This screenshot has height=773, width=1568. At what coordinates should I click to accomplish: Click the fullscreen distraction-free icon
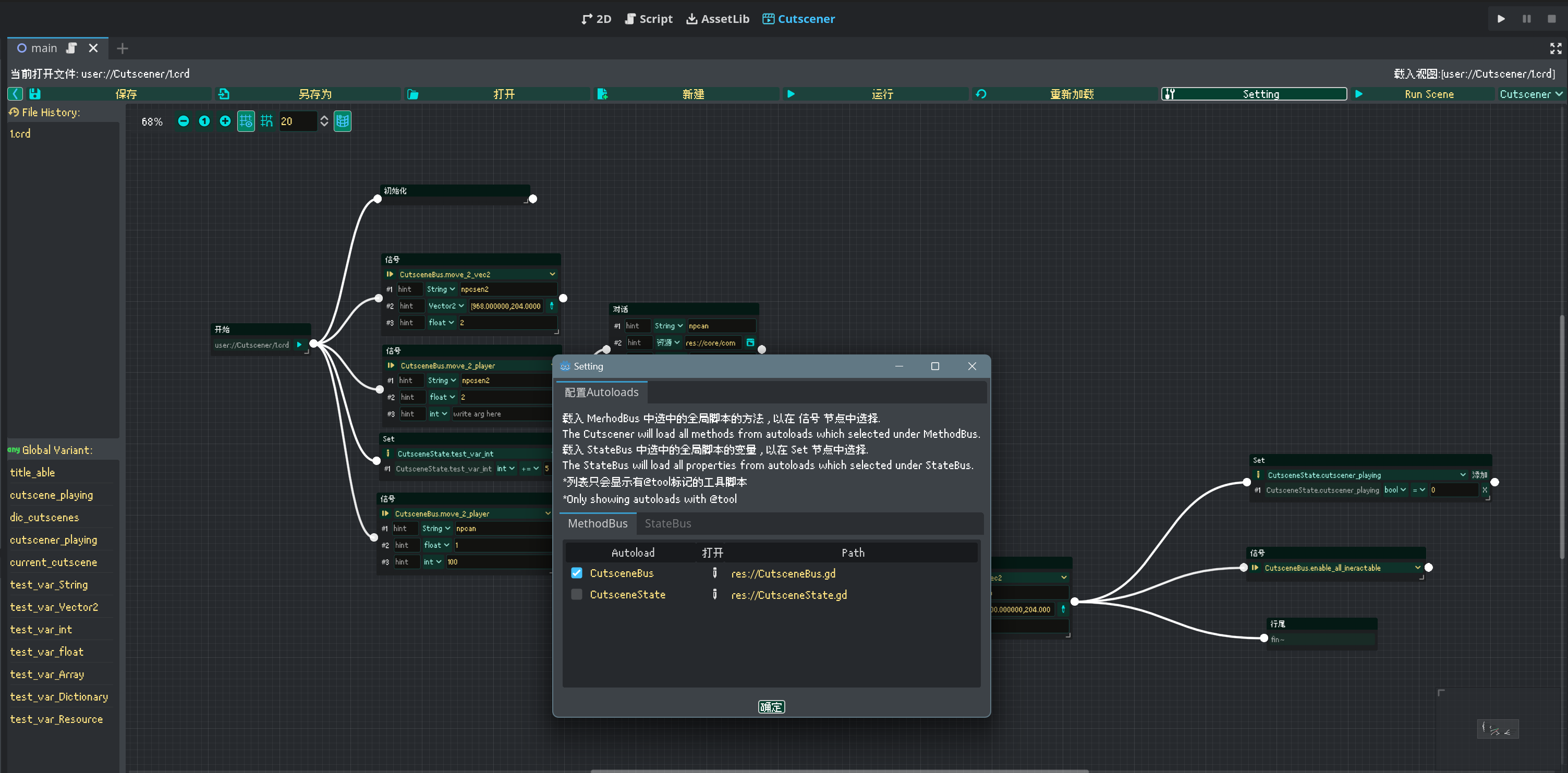point(1555,48)
